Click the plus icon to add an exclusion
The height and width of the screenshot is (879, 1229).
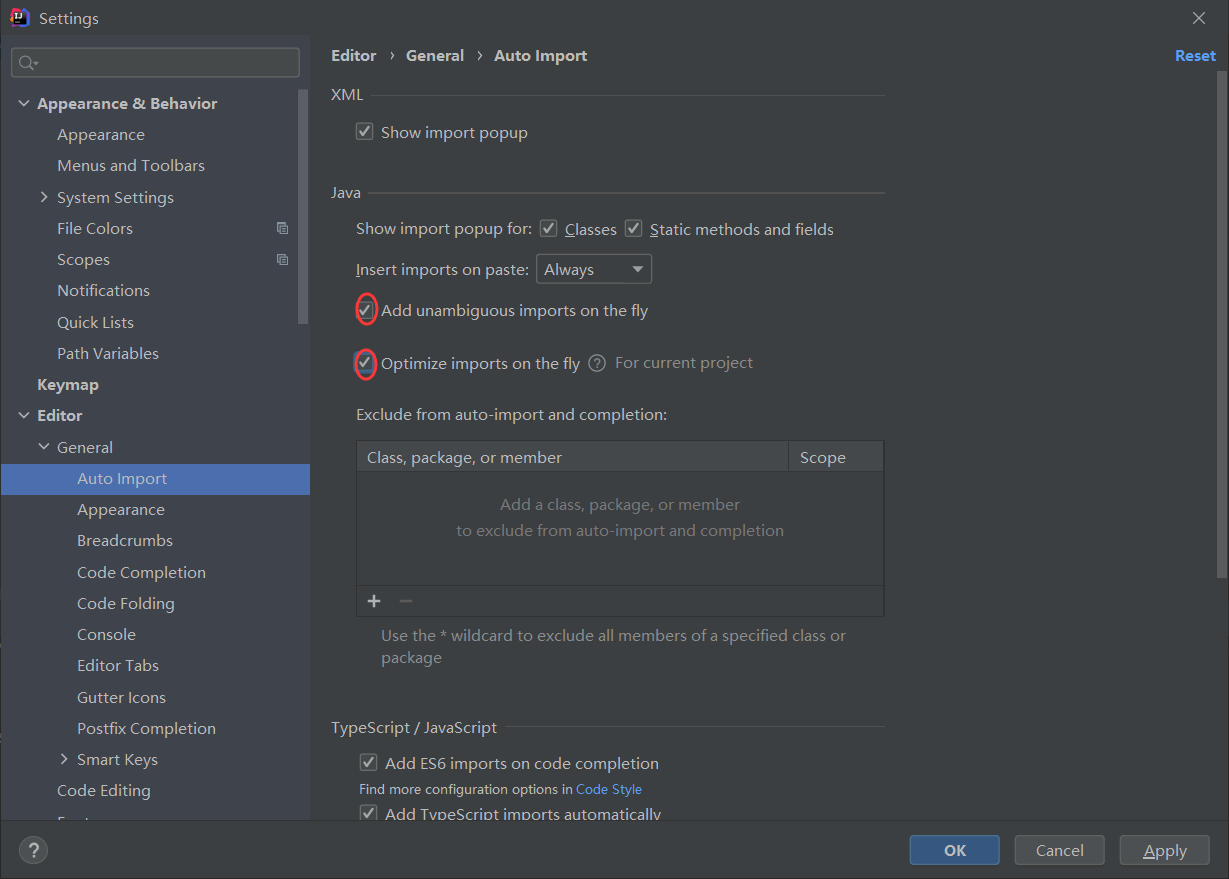point(374,601)
